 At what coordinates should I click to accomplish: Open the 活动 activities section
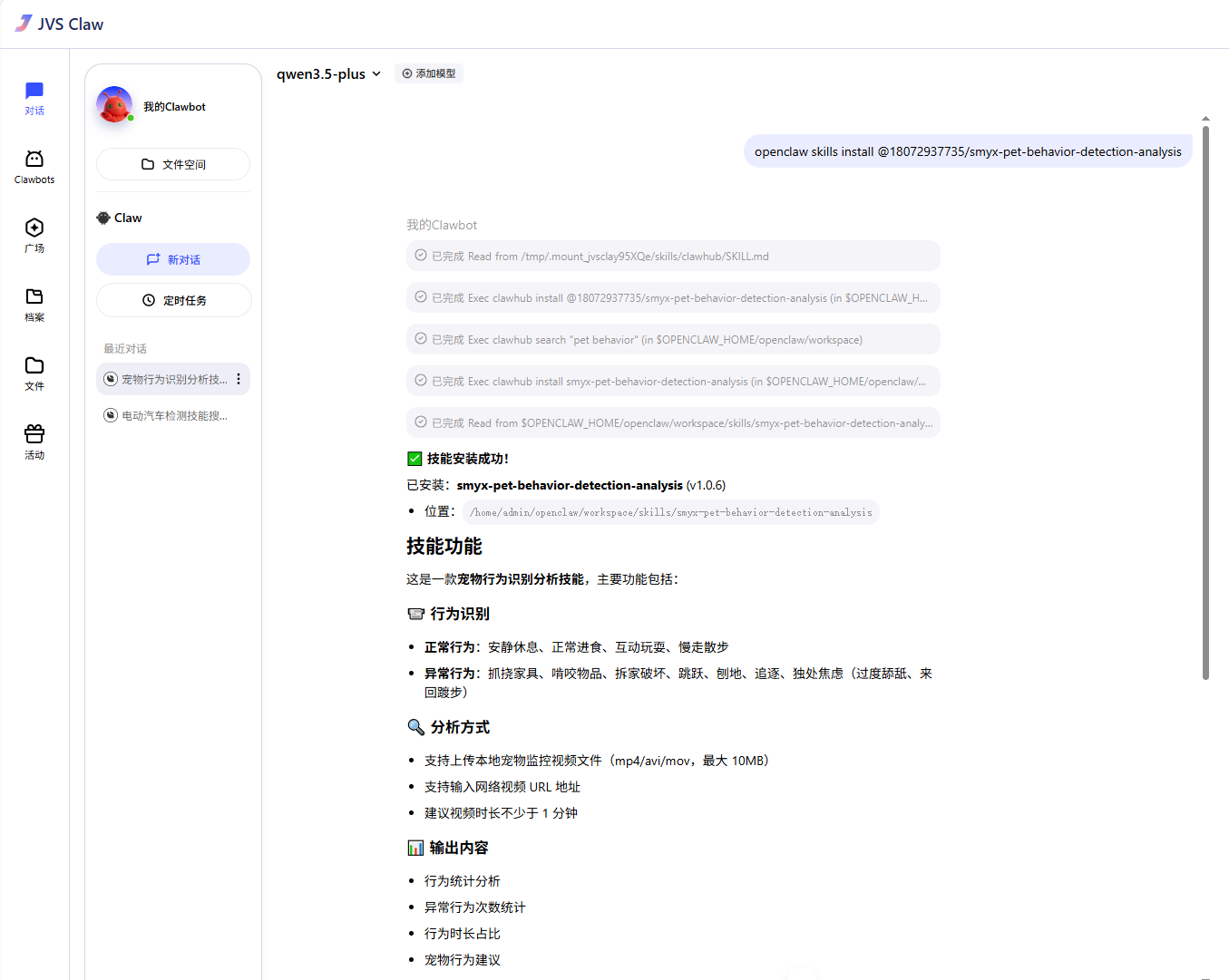tap(34, 442)
